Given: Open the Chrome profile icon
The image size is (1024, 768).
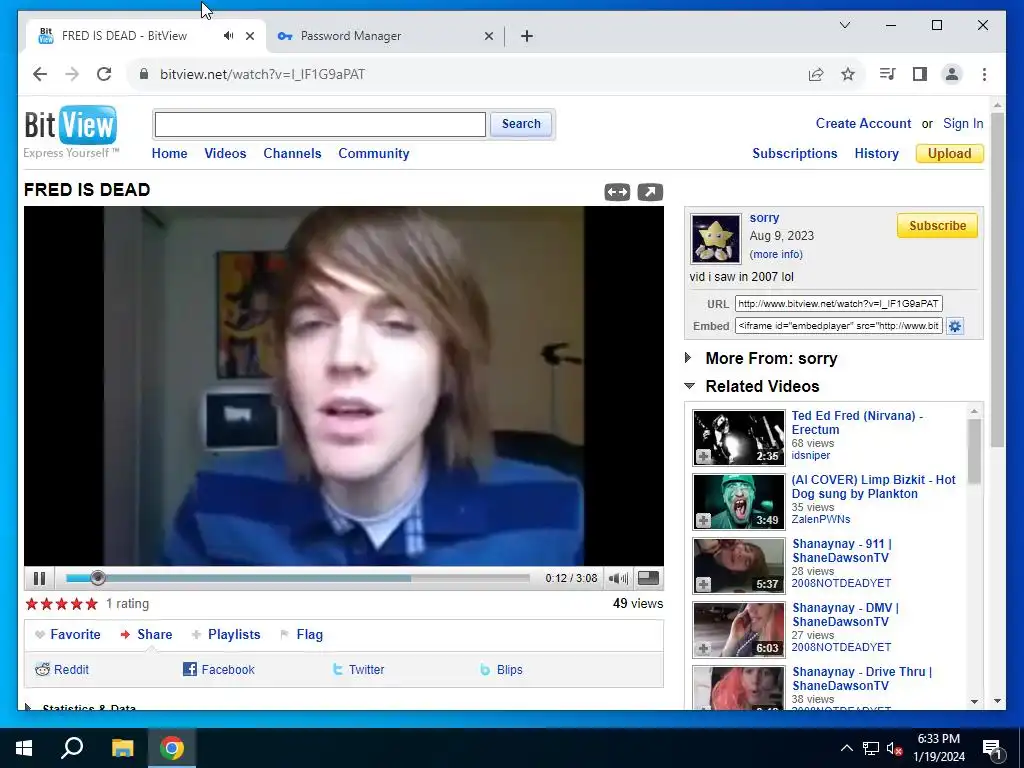Looking at the screenshot, I should click(952, 74).
